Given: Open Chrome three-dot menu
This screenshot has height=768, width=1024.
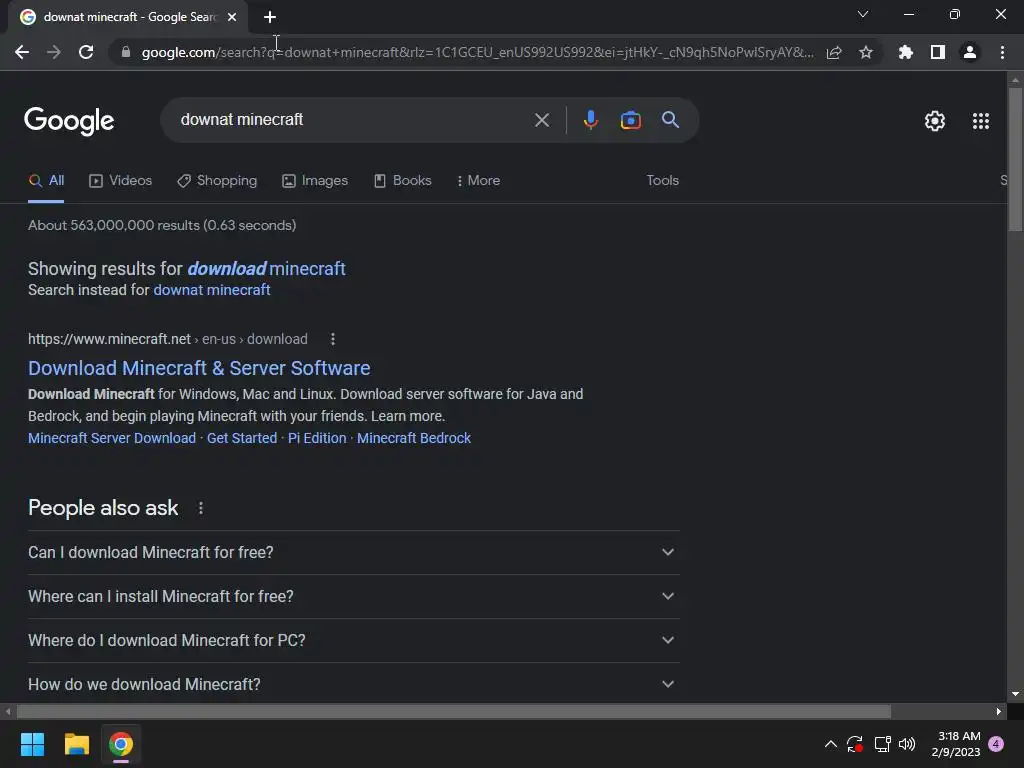Looking at the screenshot, I should (1002, 52).
